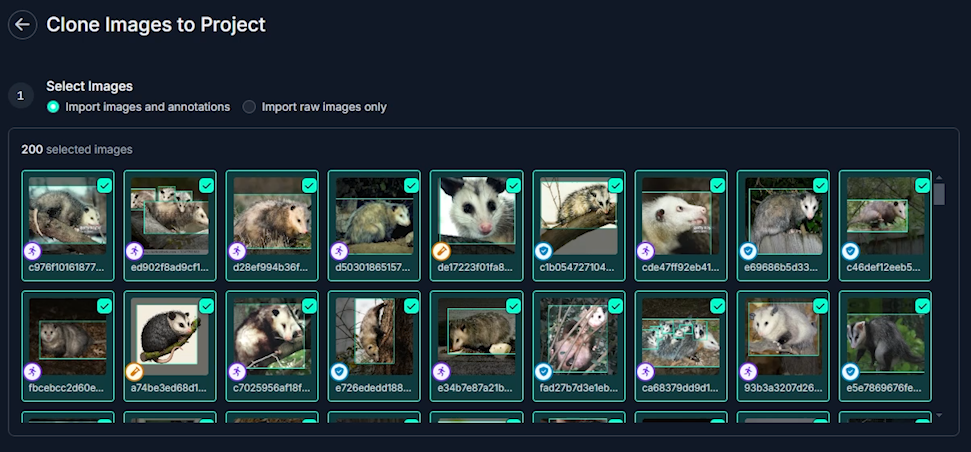
Task: Deselect checkbox on e5e7869676fe image
Action: 922,306
